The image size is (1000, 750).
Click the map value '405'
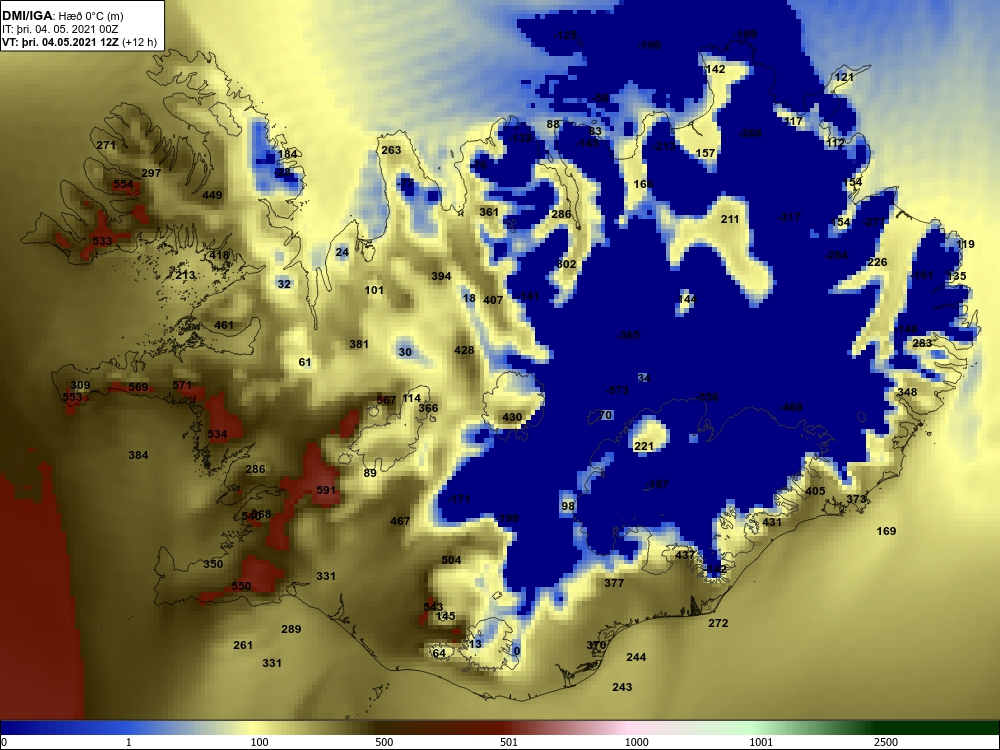816,491
